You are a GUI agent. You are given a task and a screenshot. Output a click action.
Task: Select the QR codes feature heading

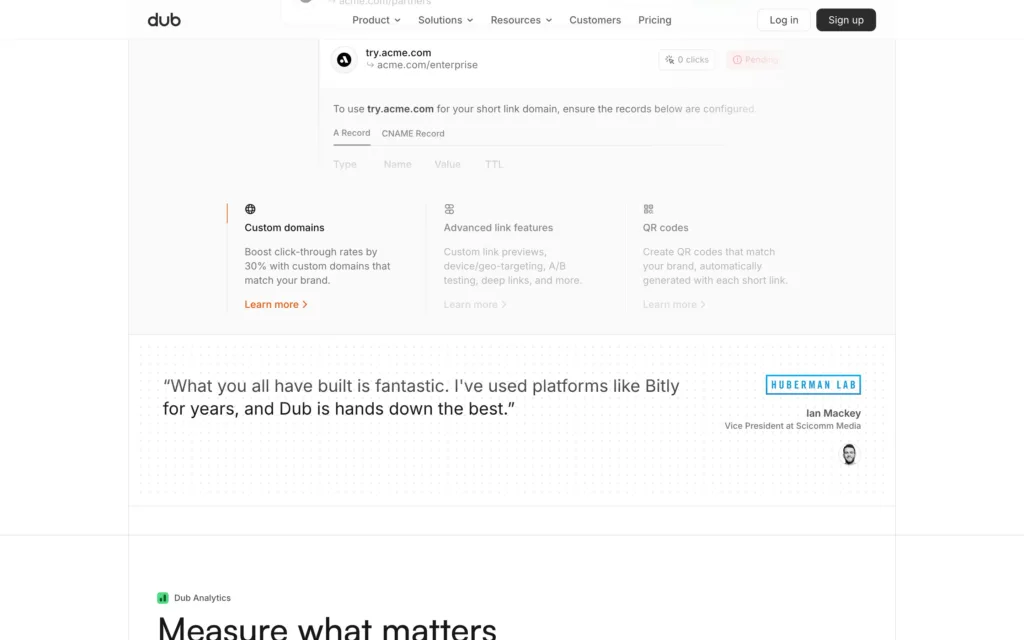665,227
